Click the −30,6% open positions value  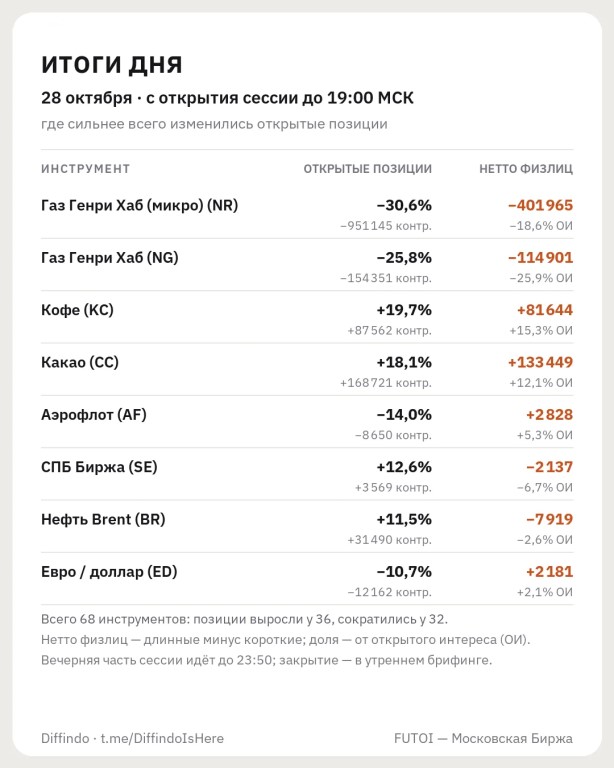click(404, 205)
